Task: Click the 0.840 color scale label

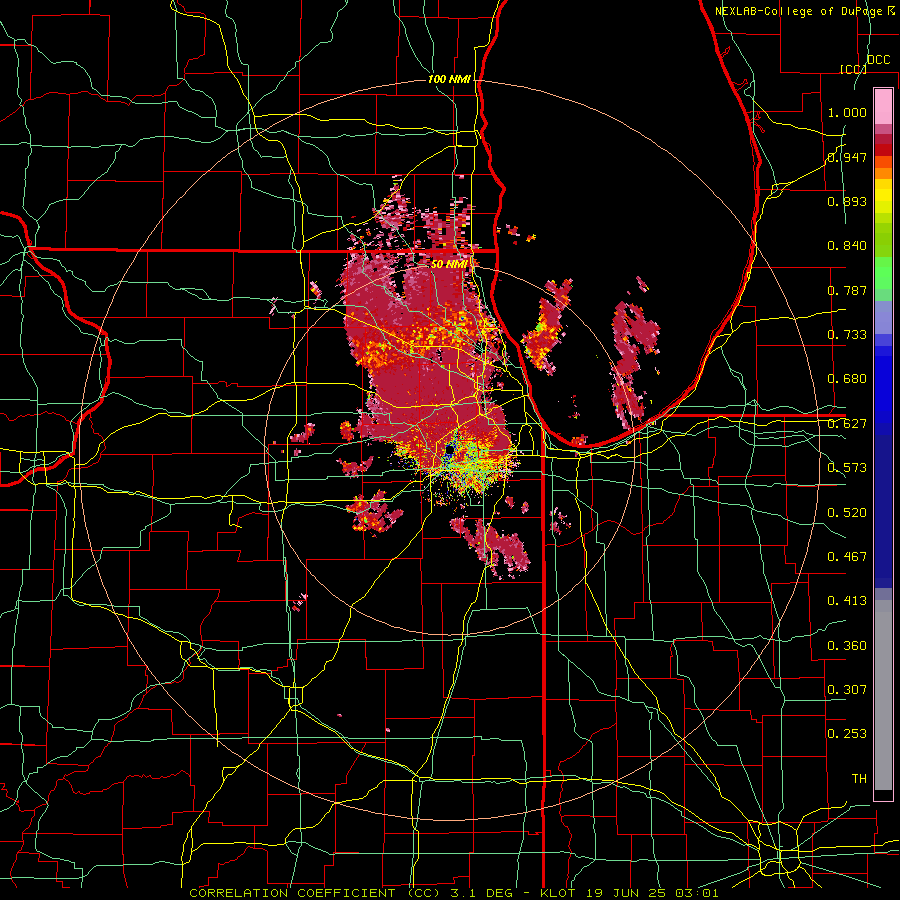Action: tap(847, 246)
